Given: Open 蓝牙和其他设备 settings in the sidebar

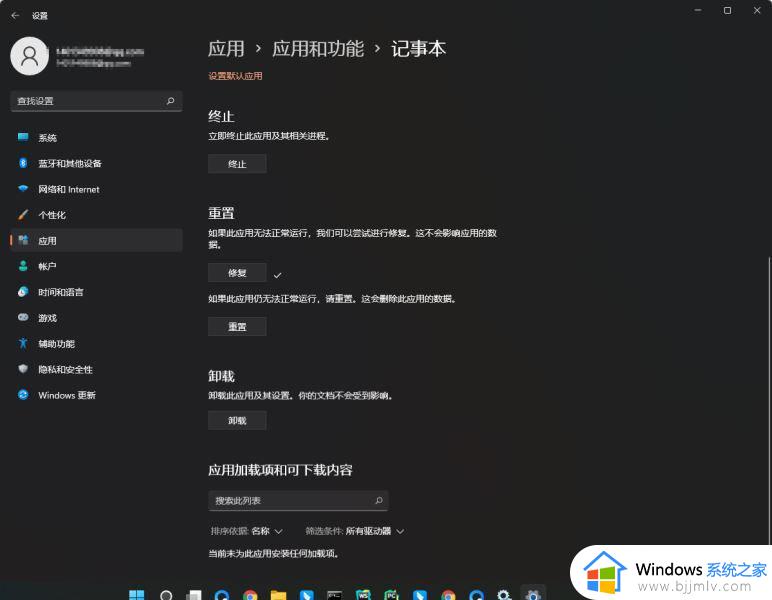Looking at the screenshot, I should (x=96, y=163).
